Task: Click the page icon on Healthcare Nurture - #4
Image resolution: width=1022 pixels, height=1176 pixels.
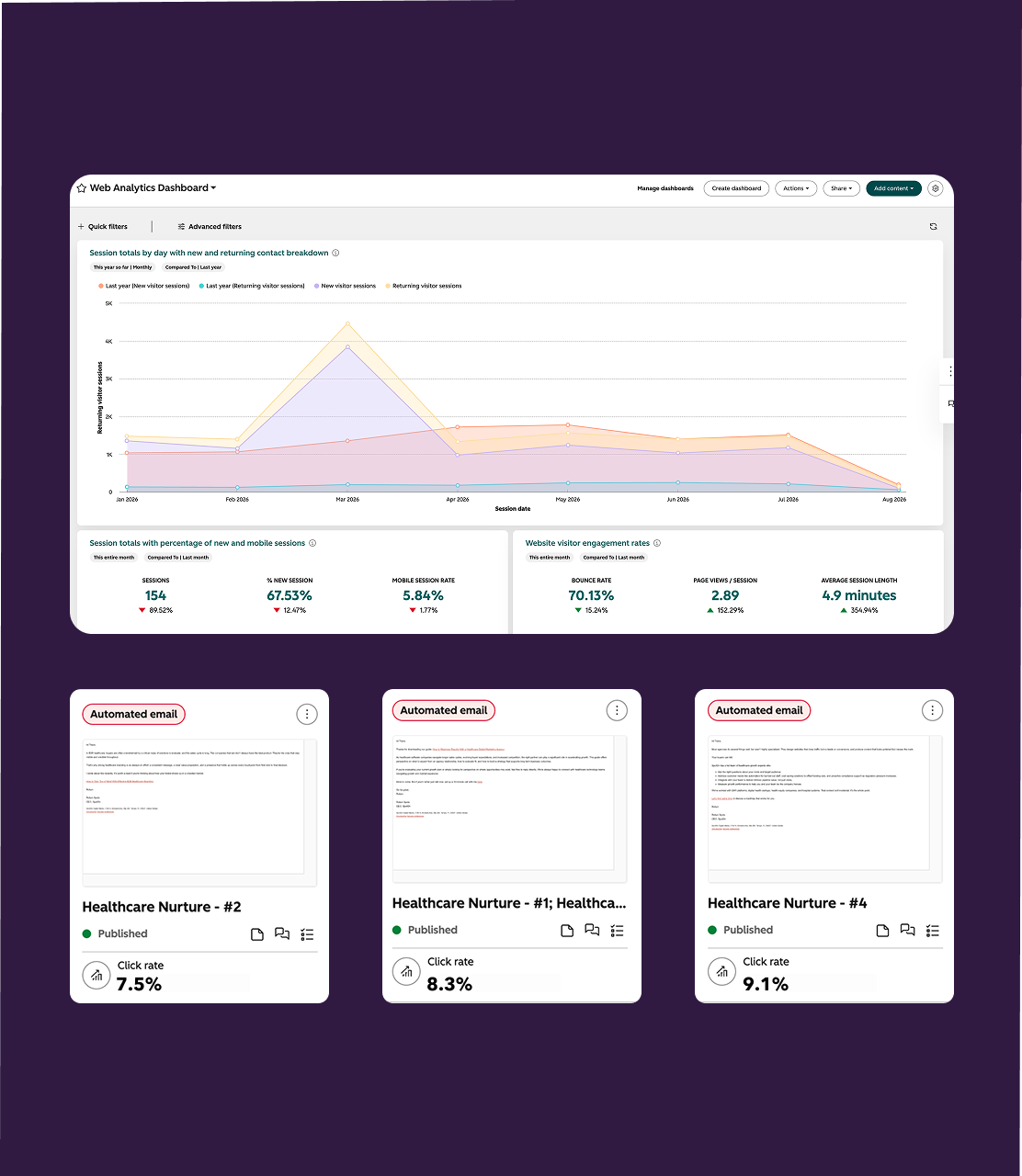Action: [x=882, y=931]
